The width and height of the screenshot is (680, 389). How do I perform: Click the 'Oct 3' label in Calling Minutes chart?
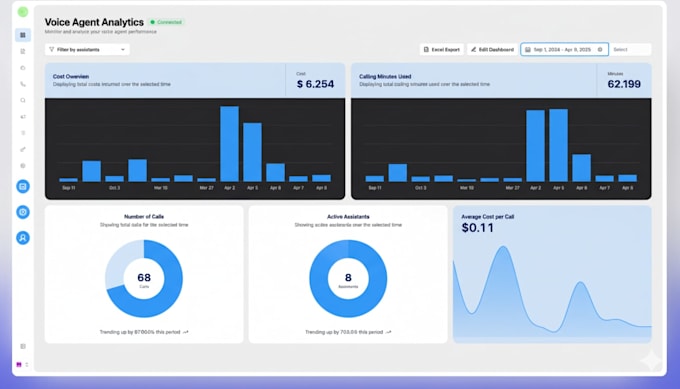[x=421, y=188]
